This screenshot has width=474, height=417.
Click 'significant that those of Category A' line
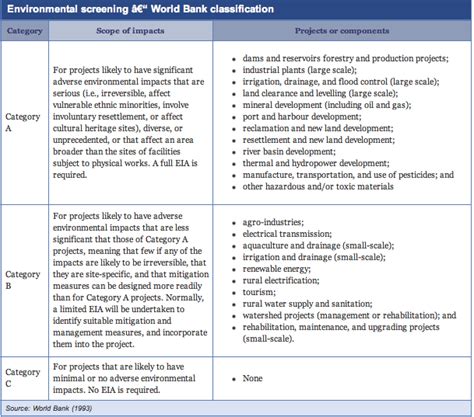120,239
